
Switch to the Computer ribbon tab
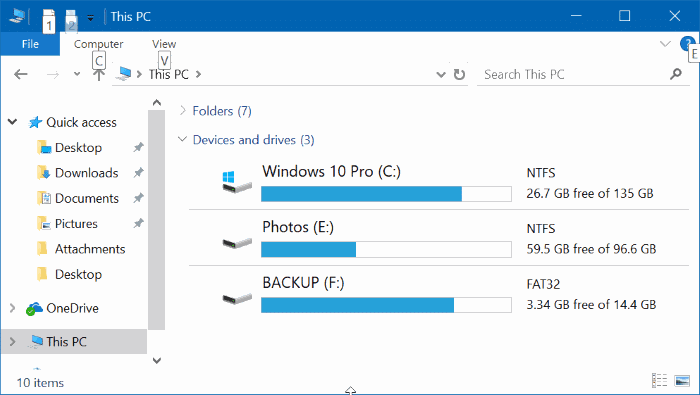[x=98, y=44]
